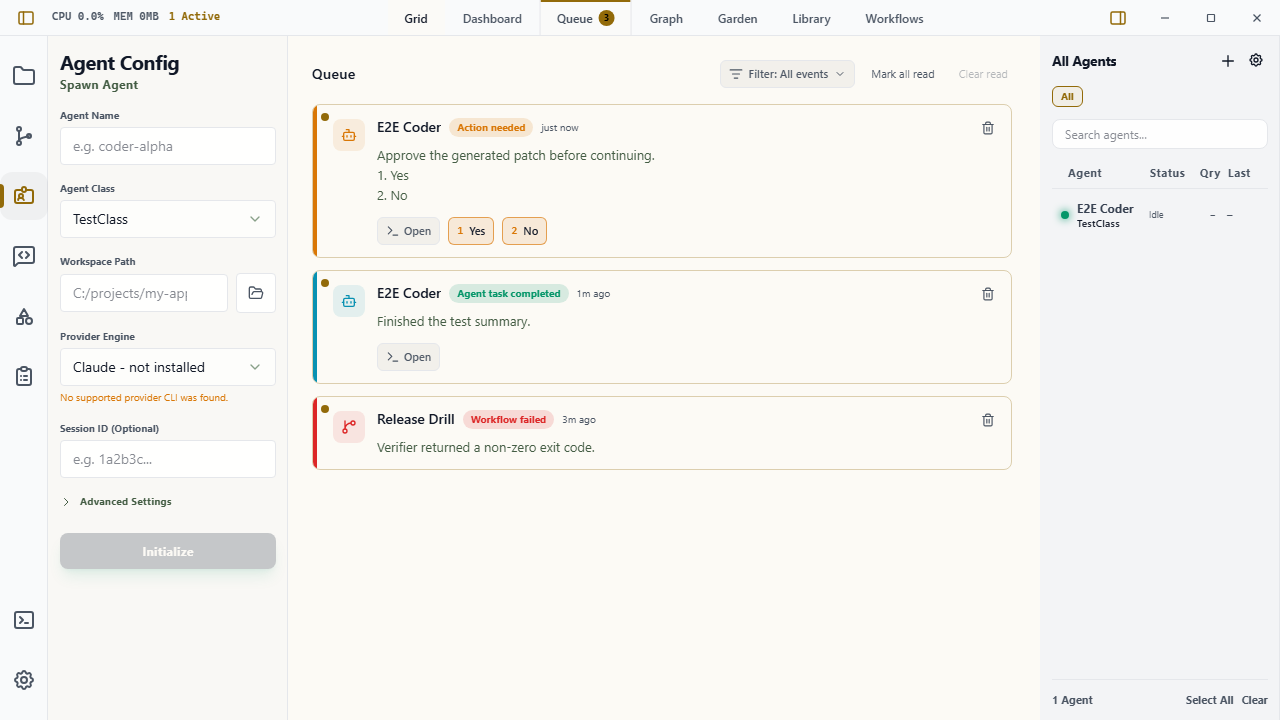This screenshot has width=1280, height=720.
Task: Answer Yes to approve the patch
Action: click(x=471, y=231)
